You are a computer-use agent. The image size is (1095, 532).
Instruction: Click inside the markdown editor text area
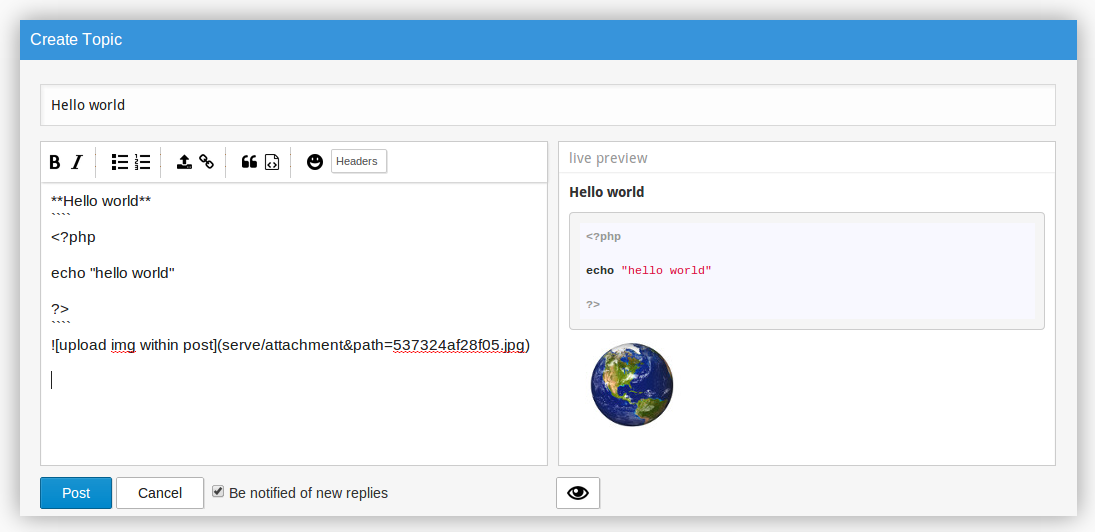(294, 324)
